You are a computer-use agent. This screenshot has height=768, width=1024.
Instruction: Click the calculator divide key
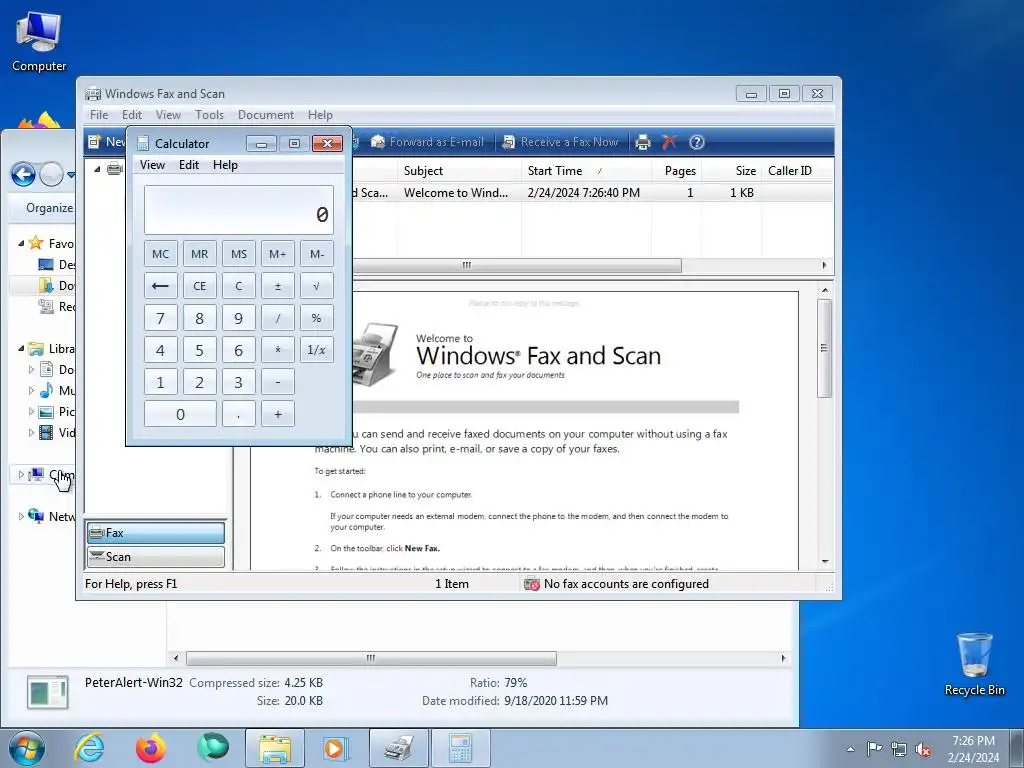[x=278, y=318]
